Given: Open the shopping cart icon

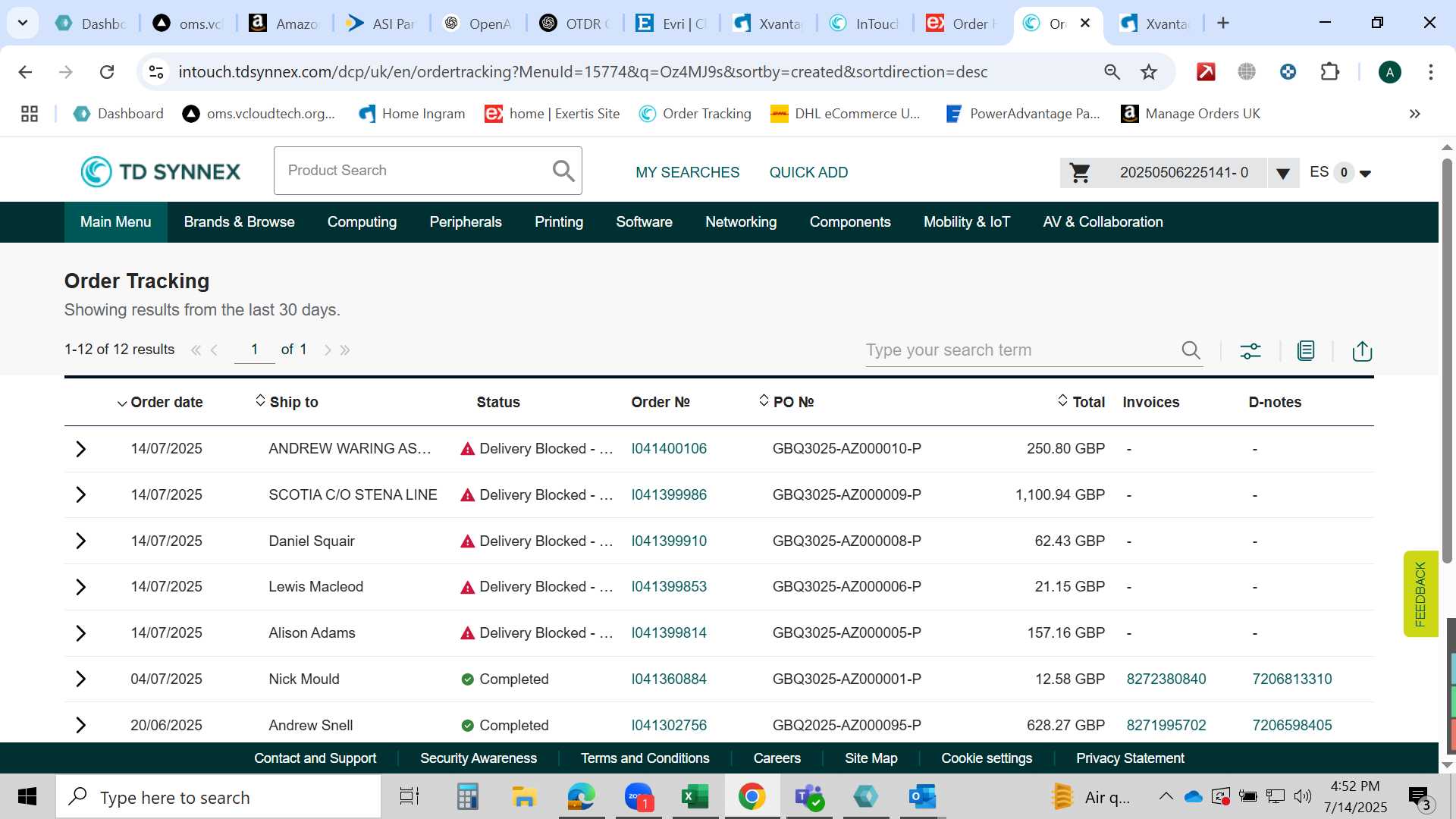Looking at the screenshot, I should (x=1080, y=173).
